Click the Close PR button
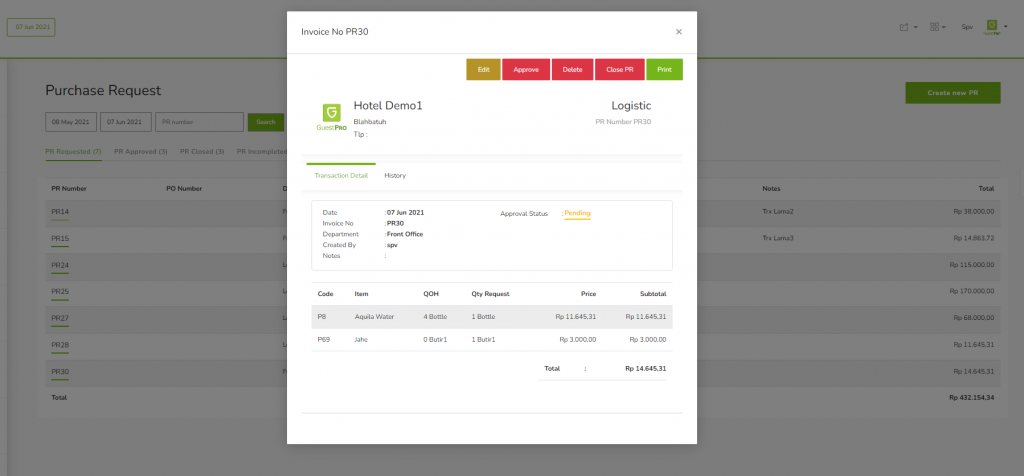The width and height of the screenshot is (1024, 476). 620,69
